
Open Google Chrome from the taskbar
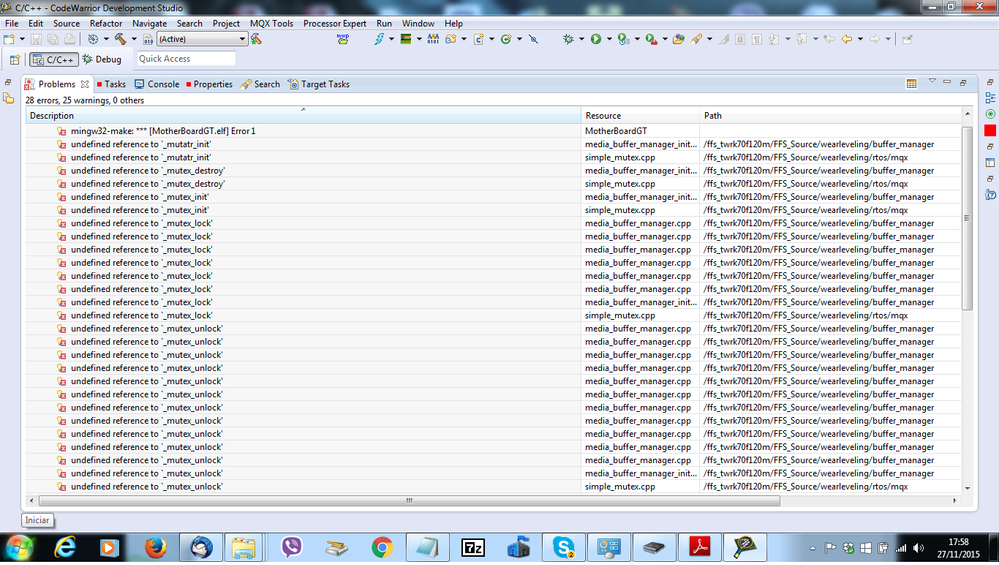click(x=382, y=548)
